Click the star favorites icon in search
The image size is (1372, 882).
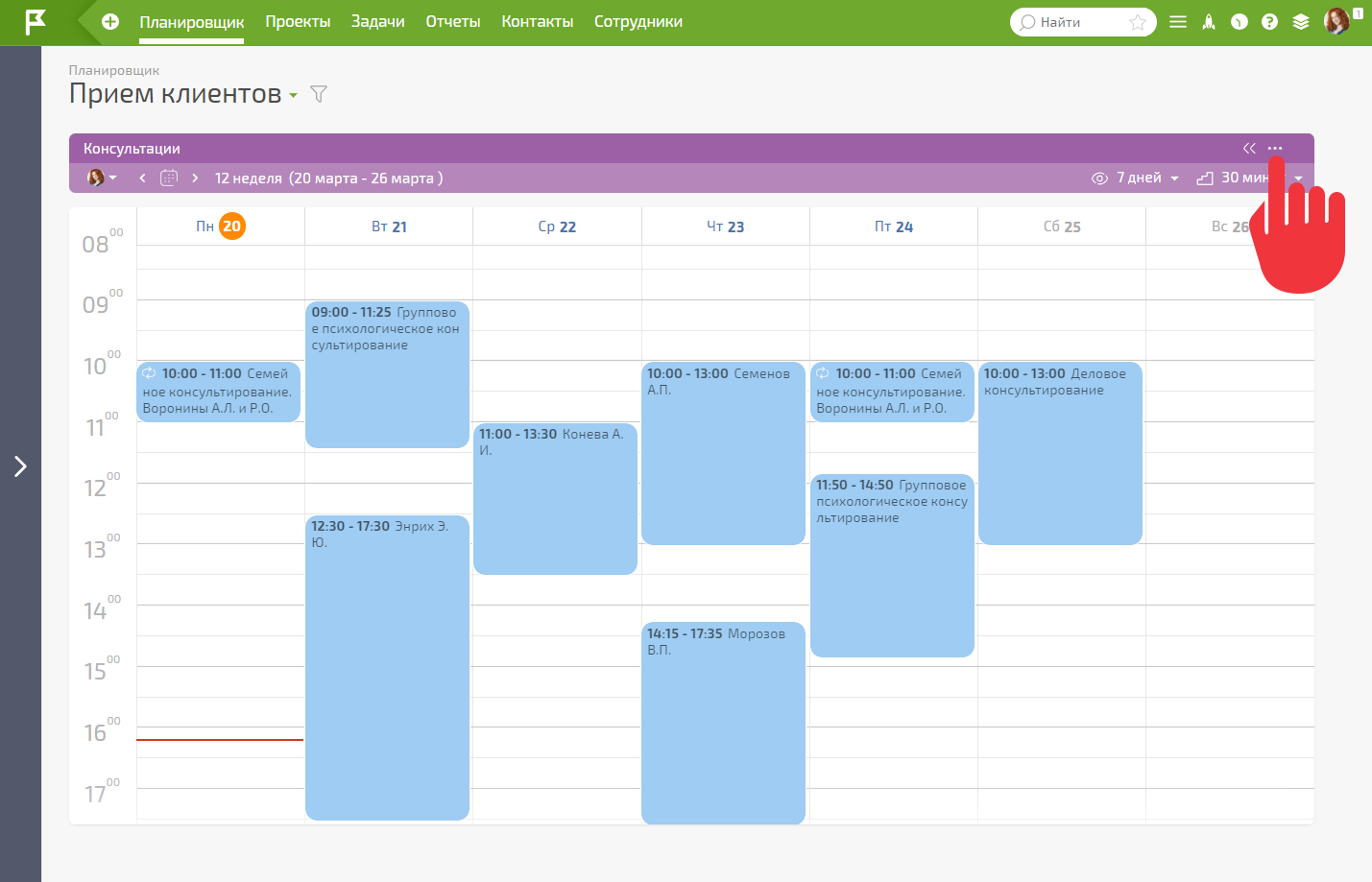pyautogui.click(x=1138, y=22)
